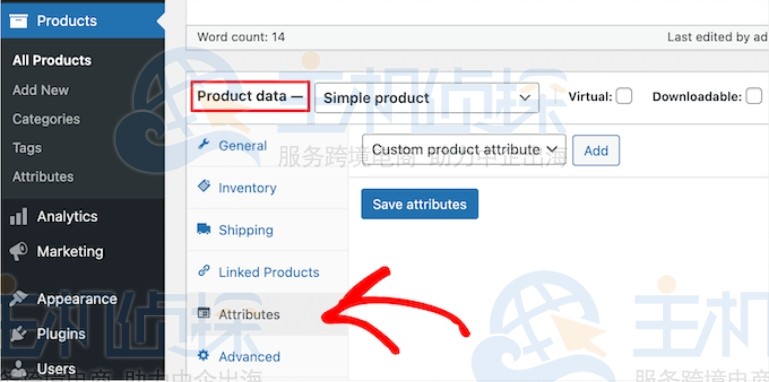769x382 pixels.
Task: Open the Simple product type dropdown
Action: coord(426,98)
